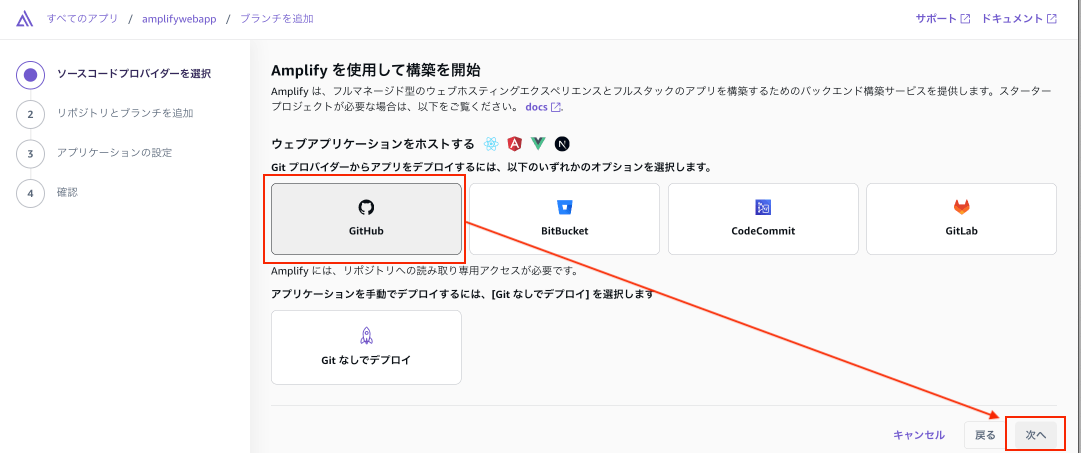This screenshot has height=453, width=1081.
Task: Select step 2 number circle
Action: [30, 114]
